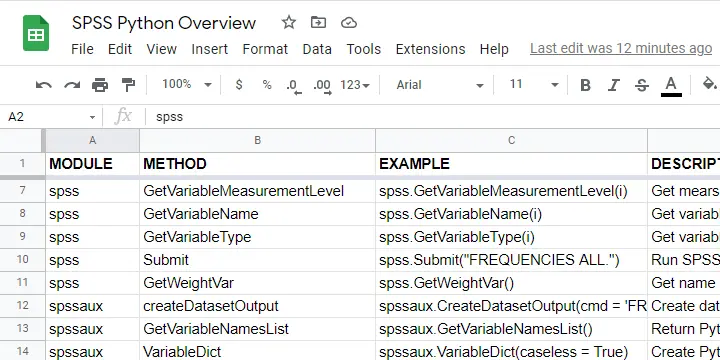The height and width of the screenshot is (360, 720).
Task: Format as currency with dollar icon
Action: 239,85
